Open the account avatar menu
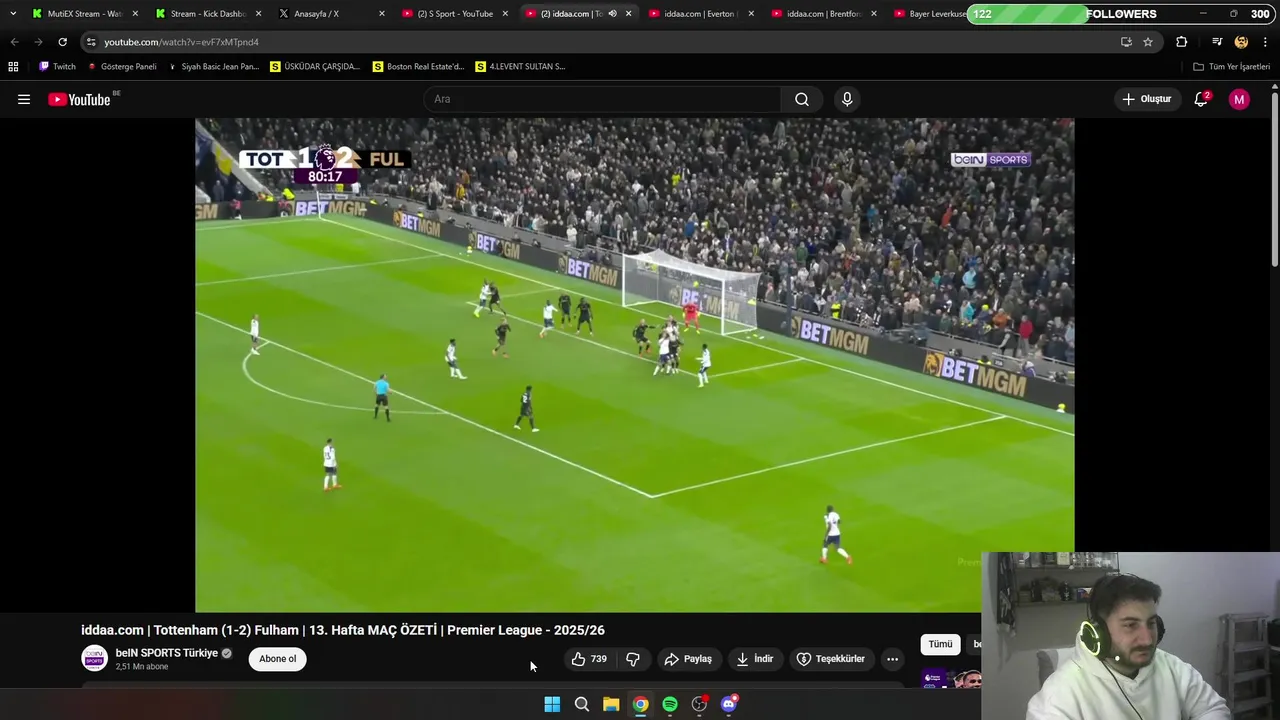This screenshot has width=1280, height=720. [x=1239, y=99]
